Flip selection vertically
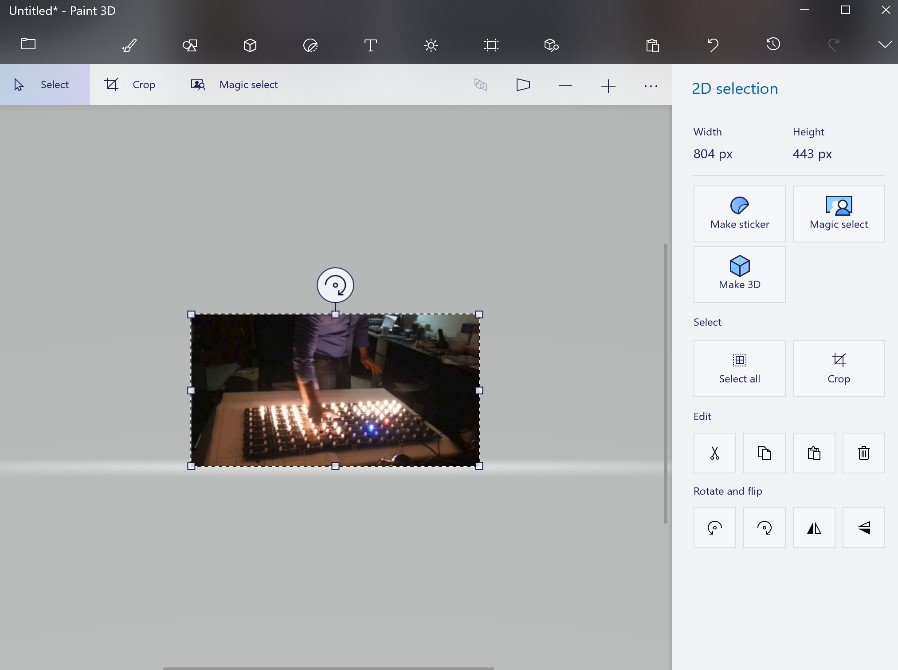The width and height of the screenshot is (898, 670). 864,527
